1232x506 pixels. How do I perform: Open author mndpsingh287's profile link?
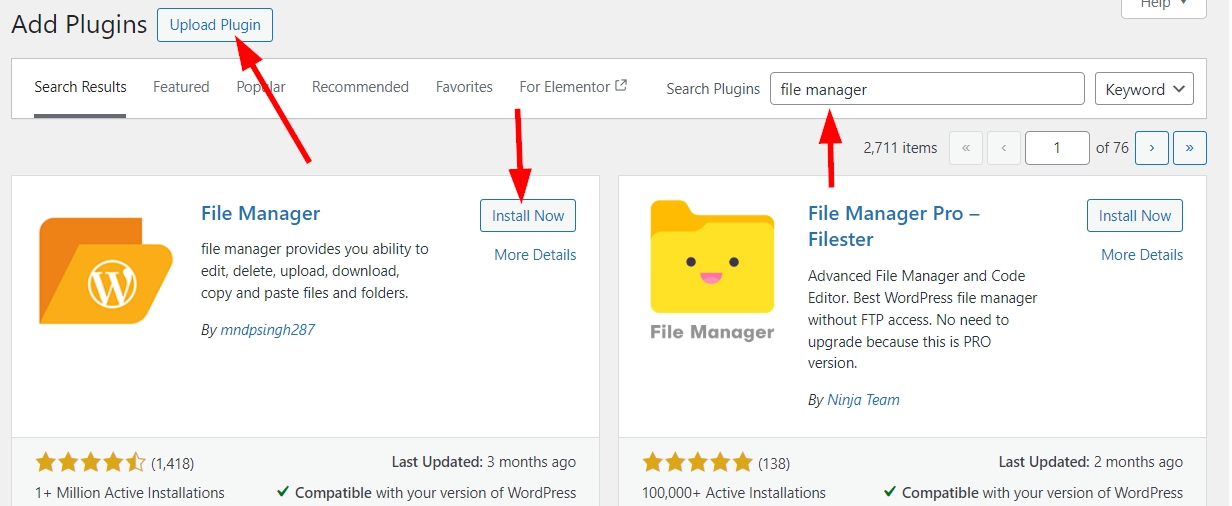tap(268, 330)
